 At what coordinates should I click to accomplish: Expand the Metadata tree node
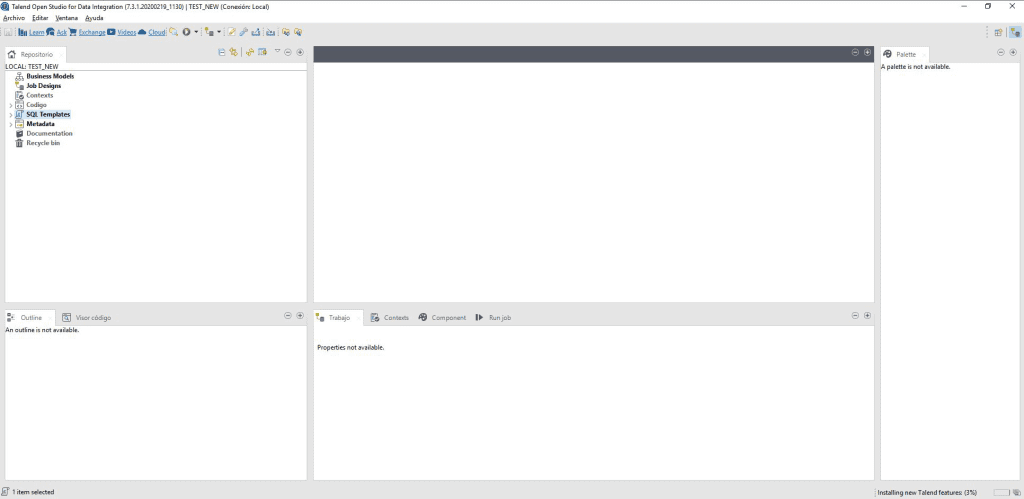pyautogui.click(x=10, y=124)
